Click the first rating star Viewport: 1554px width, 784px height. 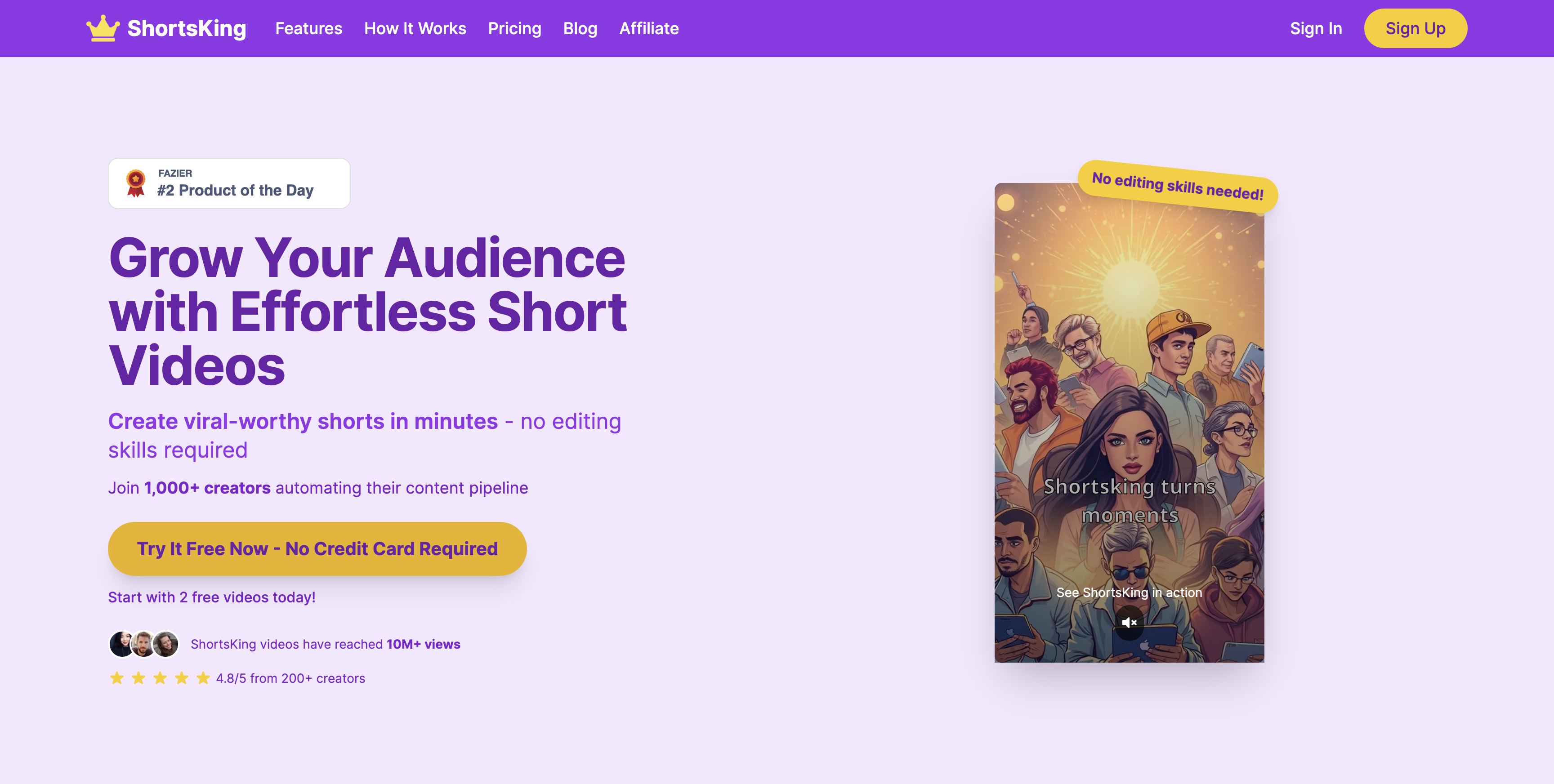[x=116, y=678]
